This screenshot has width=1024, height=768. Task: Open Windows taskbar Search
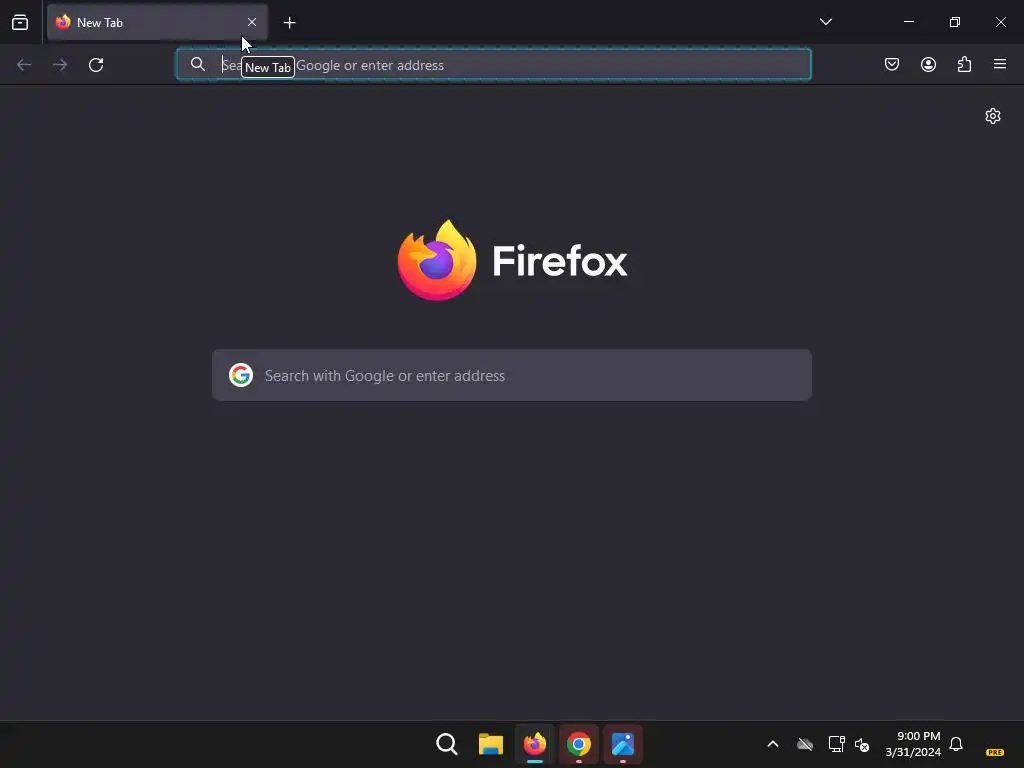click(x=447, y=744)
